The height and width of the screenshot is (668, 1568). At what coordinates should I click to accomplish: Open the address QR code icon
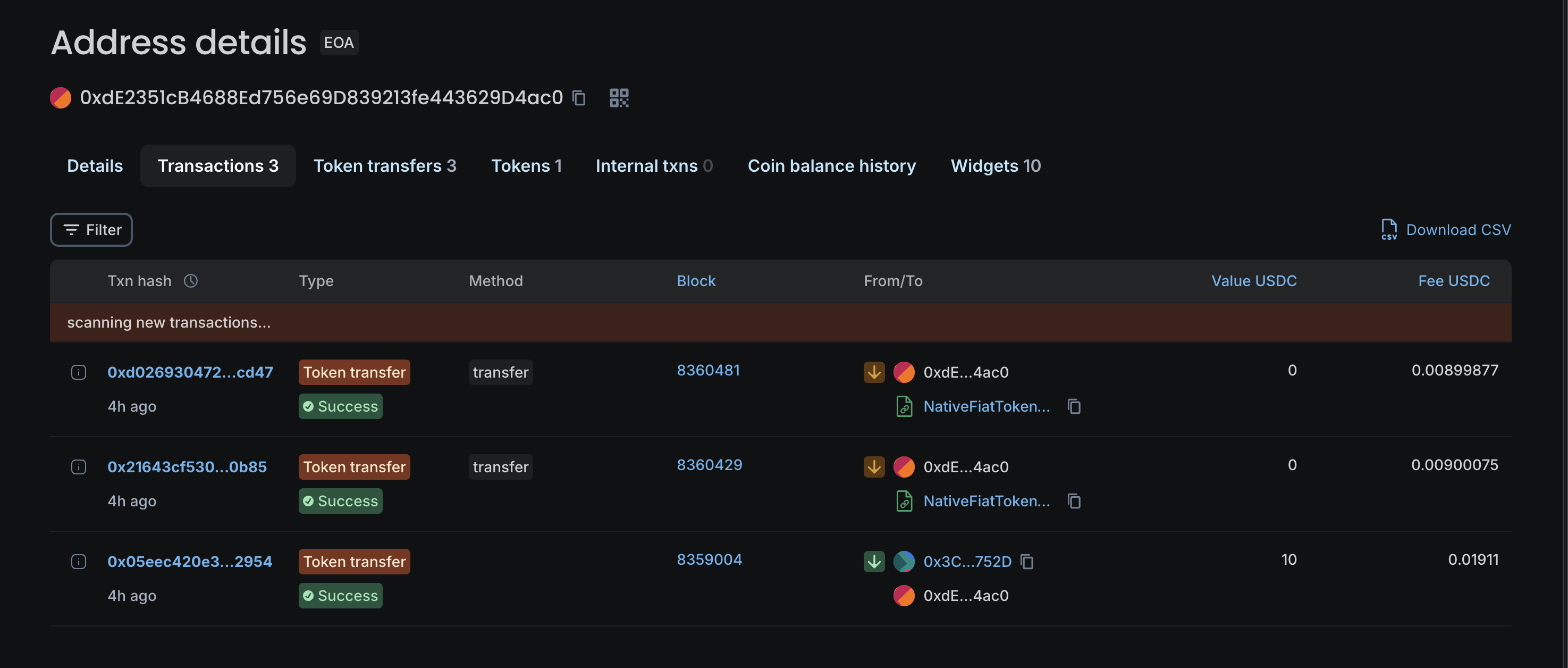[x=619, y=98]
